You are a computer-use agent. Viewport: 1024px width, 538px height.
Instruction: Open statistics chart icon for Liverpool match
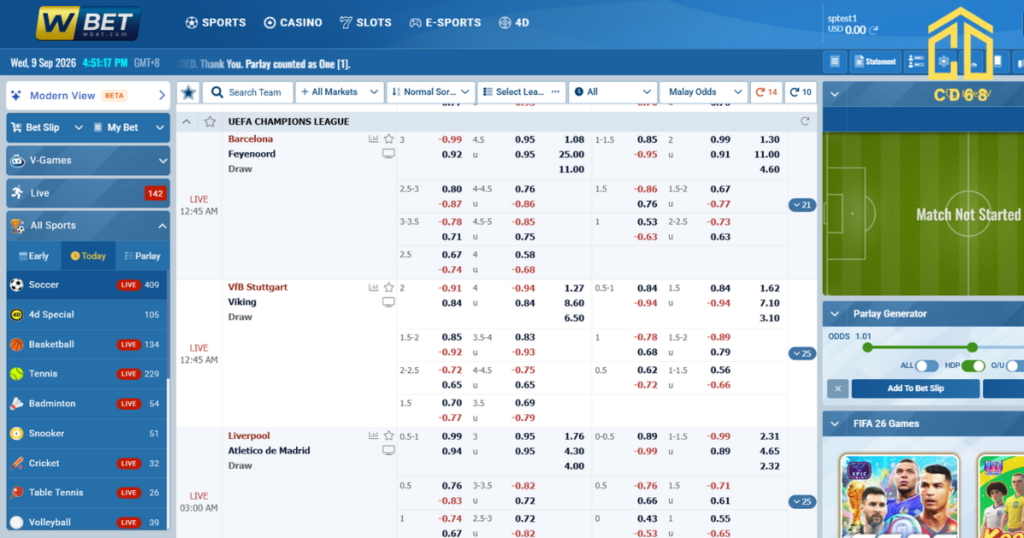(374, 435)
